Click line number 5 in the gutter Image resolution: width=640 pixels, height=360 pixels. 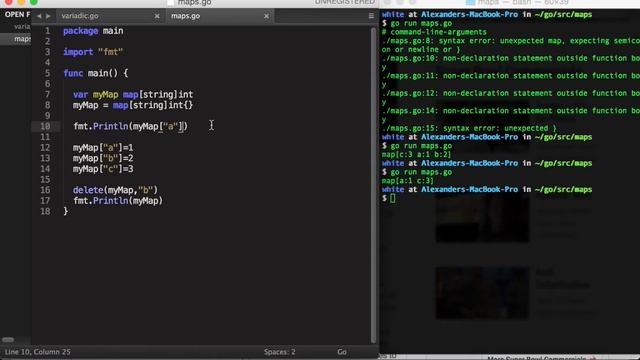47,73
